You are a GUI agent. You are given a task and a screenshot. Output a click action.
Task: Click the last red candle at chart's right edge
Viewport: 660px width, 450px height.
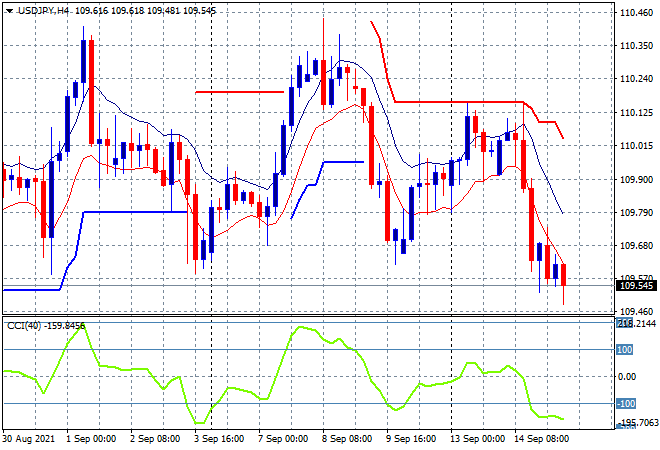coord(564,275)
